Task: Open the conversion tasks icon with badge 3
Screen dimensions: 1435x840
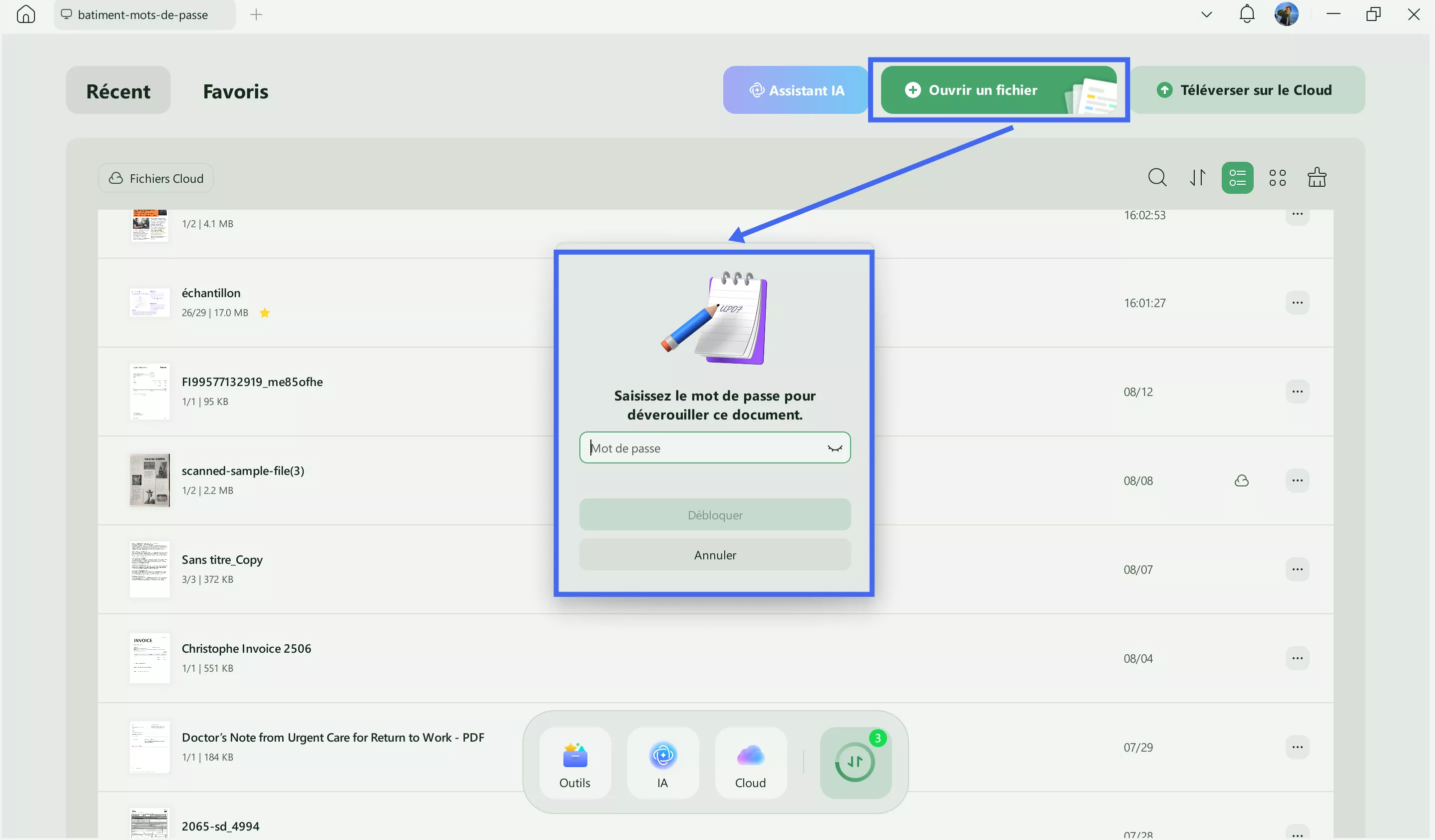Action: point(855,762)
